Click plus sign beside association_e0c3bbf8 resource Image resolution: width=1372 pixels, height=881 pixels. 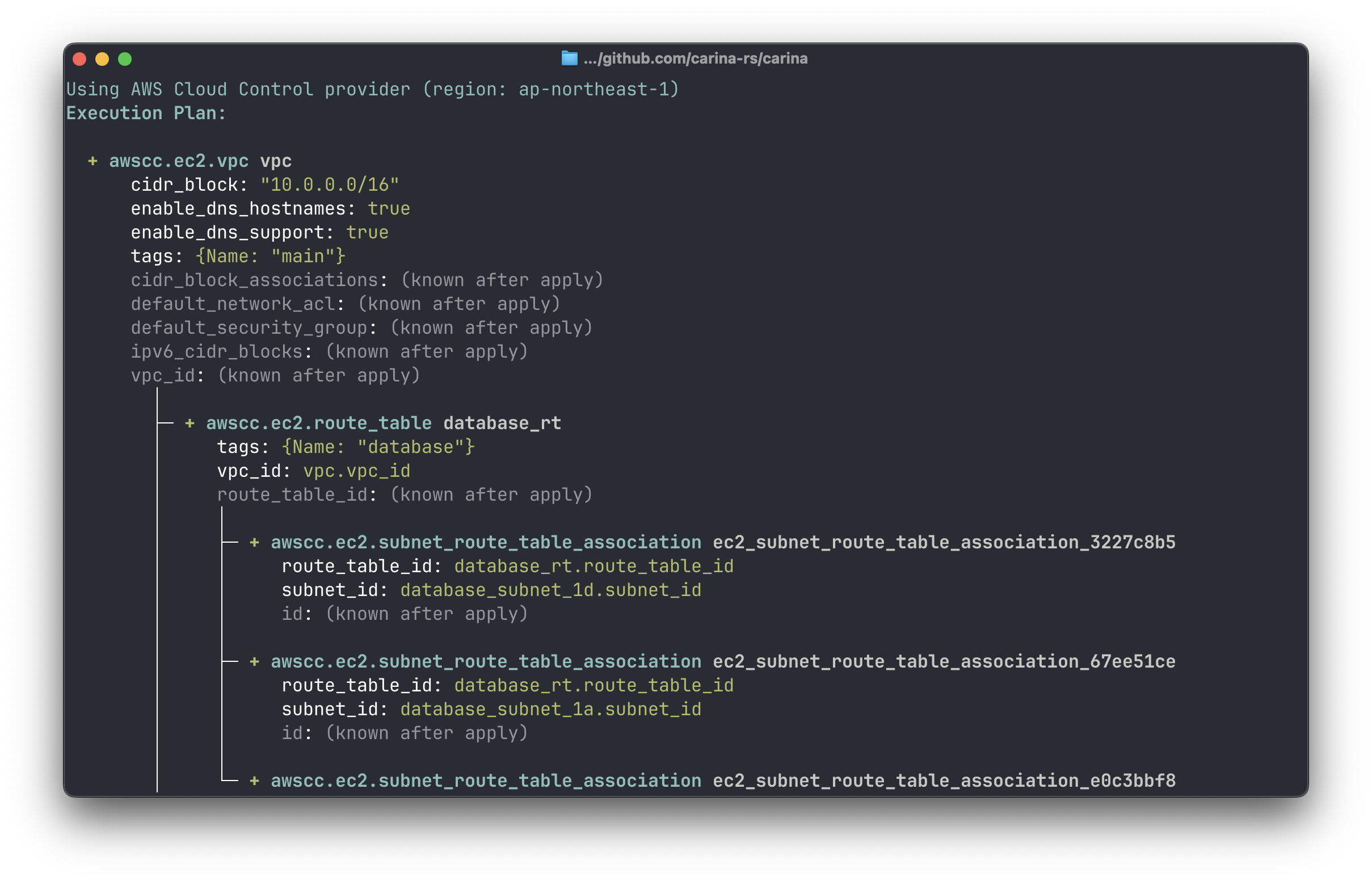(254, 781)
